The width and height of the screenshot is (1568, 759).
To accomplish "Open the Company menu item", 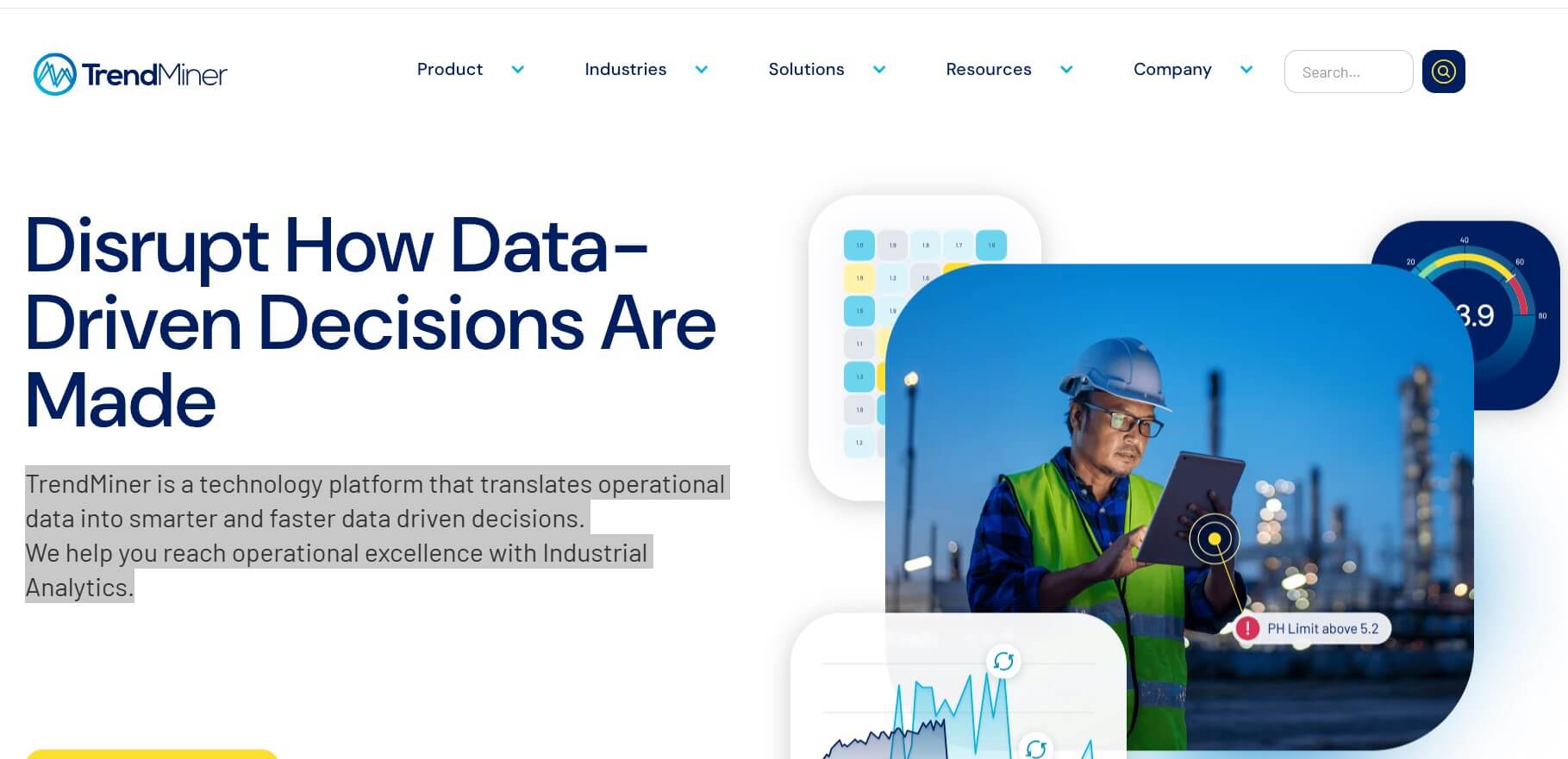I will (x=1172, y=69).
